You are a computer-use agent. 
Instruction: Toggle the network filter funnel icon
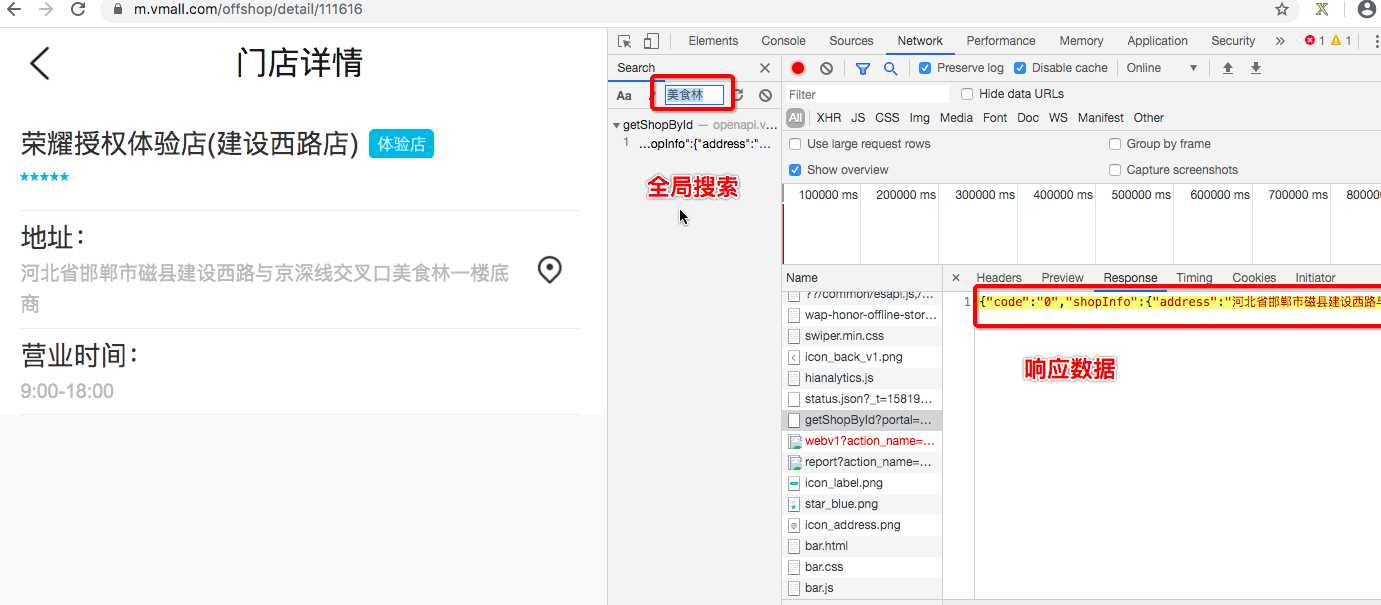(863, 68)
